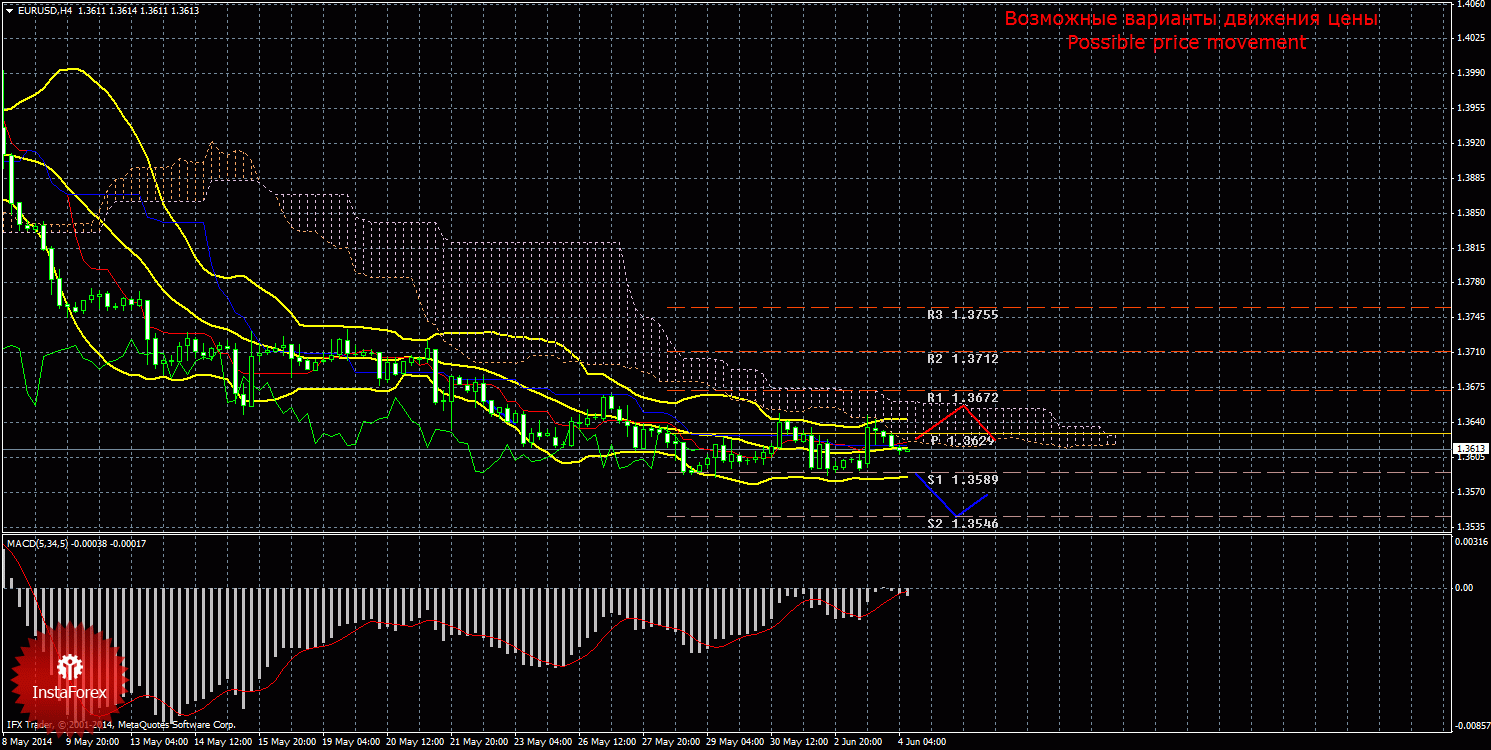Click the Russian title 'Возможные варианты движения цены'
The image size is (1491, 750).
pos(1191,19)
